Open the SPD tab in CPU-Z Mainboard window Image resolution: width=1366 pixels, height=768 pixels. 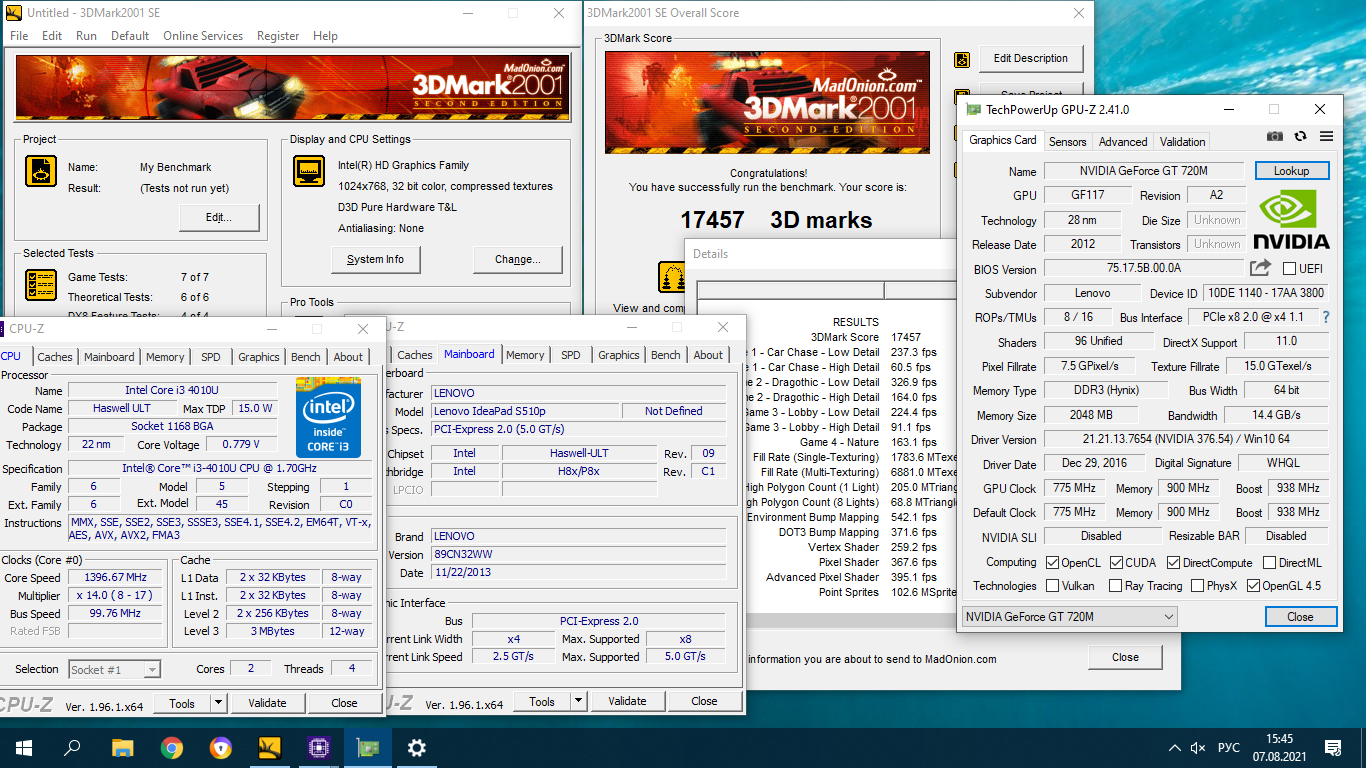click(x=570, y=355)
